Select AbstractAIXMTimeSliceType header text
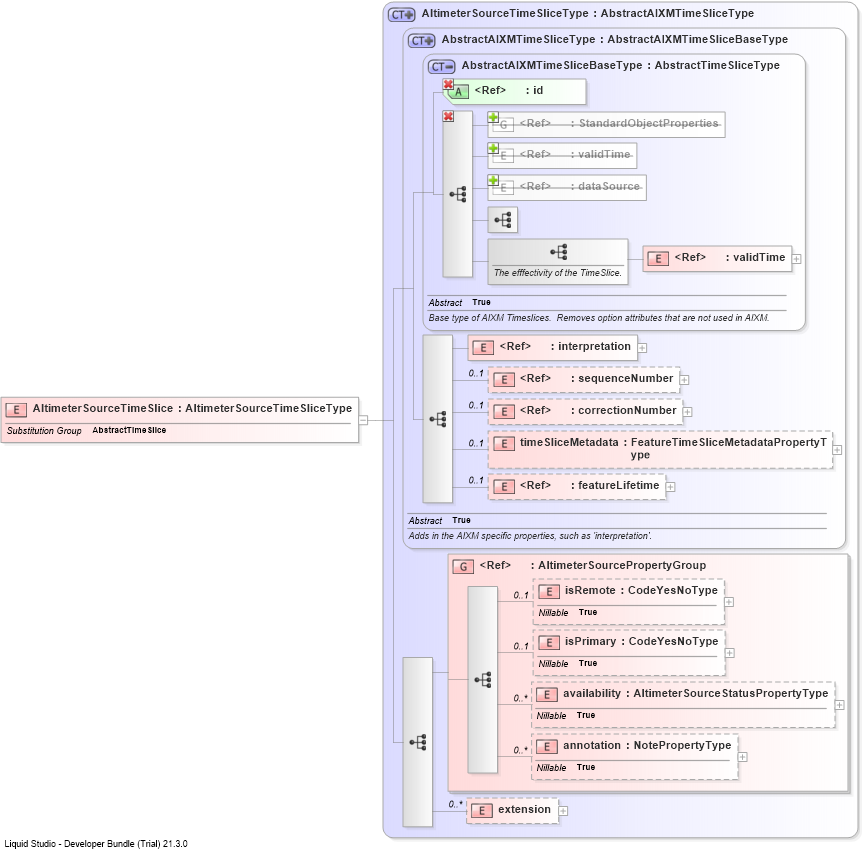 [x=615, y=40]
